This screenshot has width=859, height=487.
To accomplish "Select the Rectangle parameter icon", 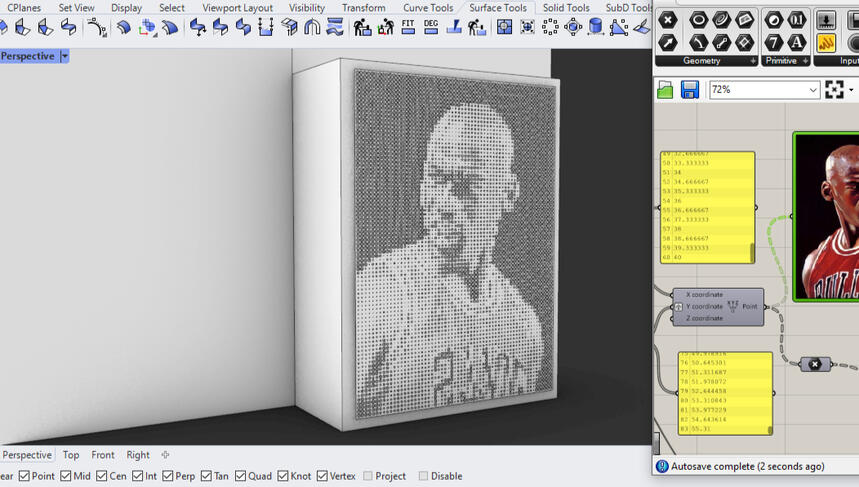I will pyautogui.click(x=745, y=43).
